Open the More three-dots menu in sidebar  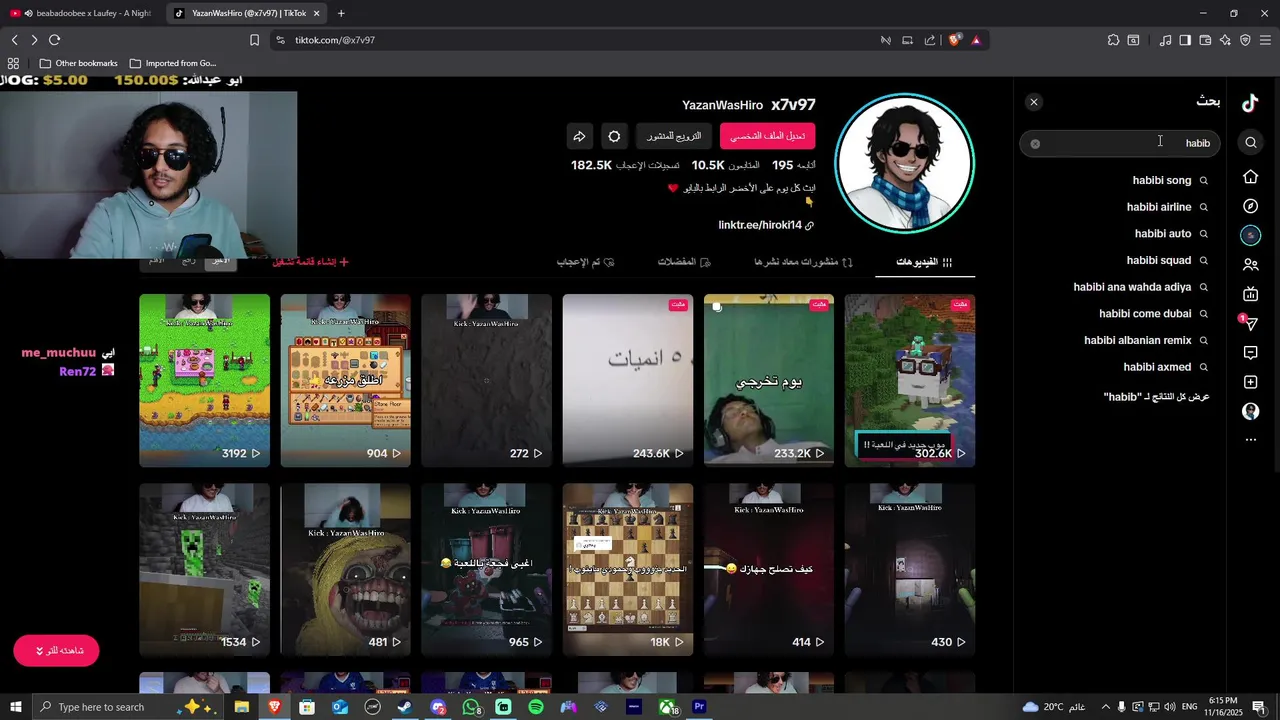[1250, 440]
